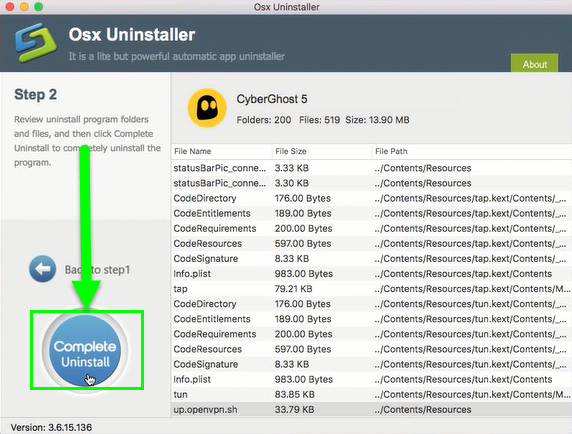Go back via Back to step1 label
Viewport: 572px width, 434px height.
coord(97,270)
